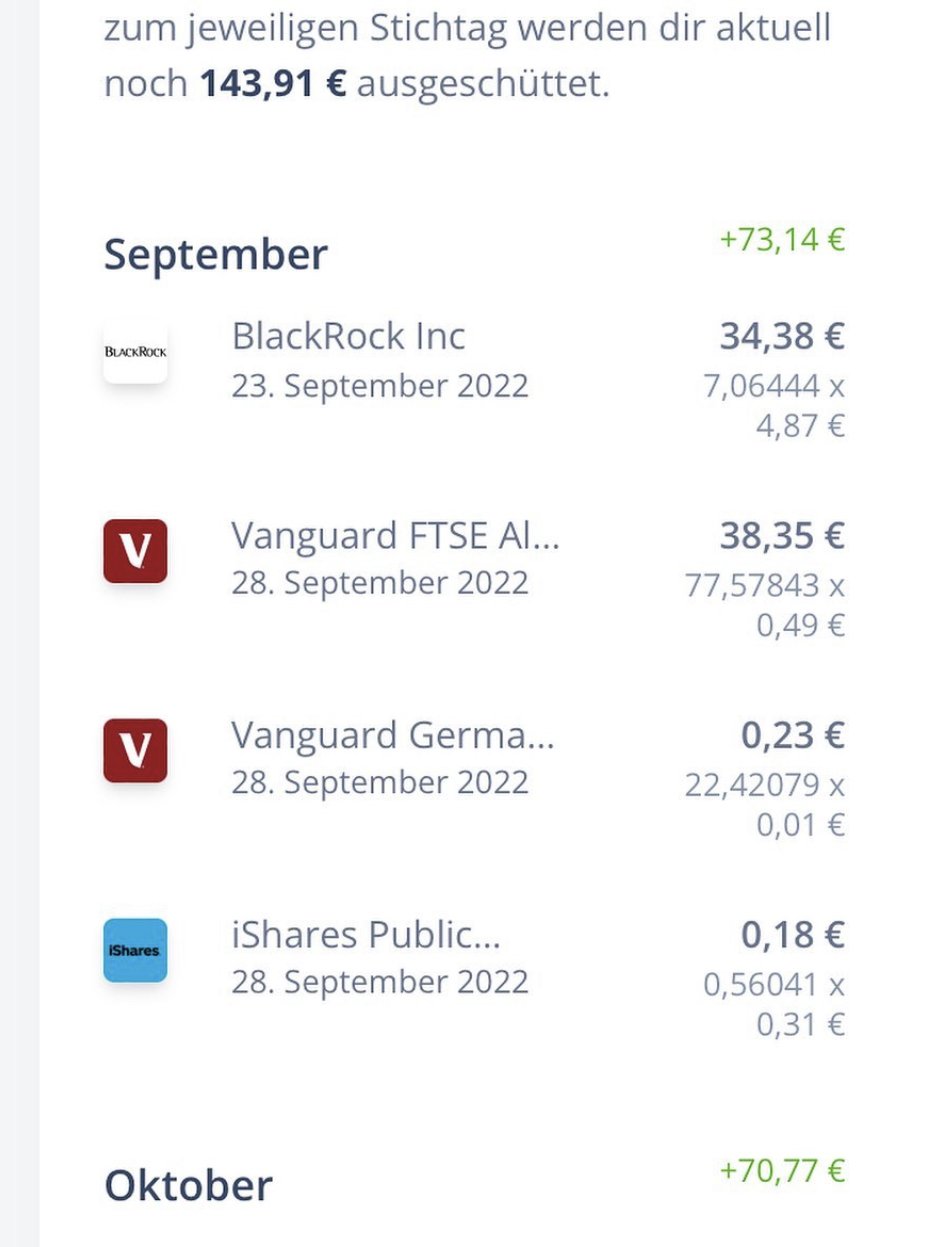Click the 77,57843 x share quantity
The width and height of the screenshot is (951, 1247).
[765, 585]
